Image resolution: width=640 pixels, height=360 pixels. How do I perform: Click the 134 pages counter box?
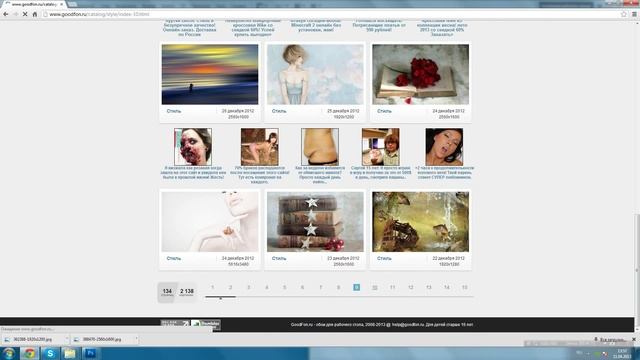(167, 292)
